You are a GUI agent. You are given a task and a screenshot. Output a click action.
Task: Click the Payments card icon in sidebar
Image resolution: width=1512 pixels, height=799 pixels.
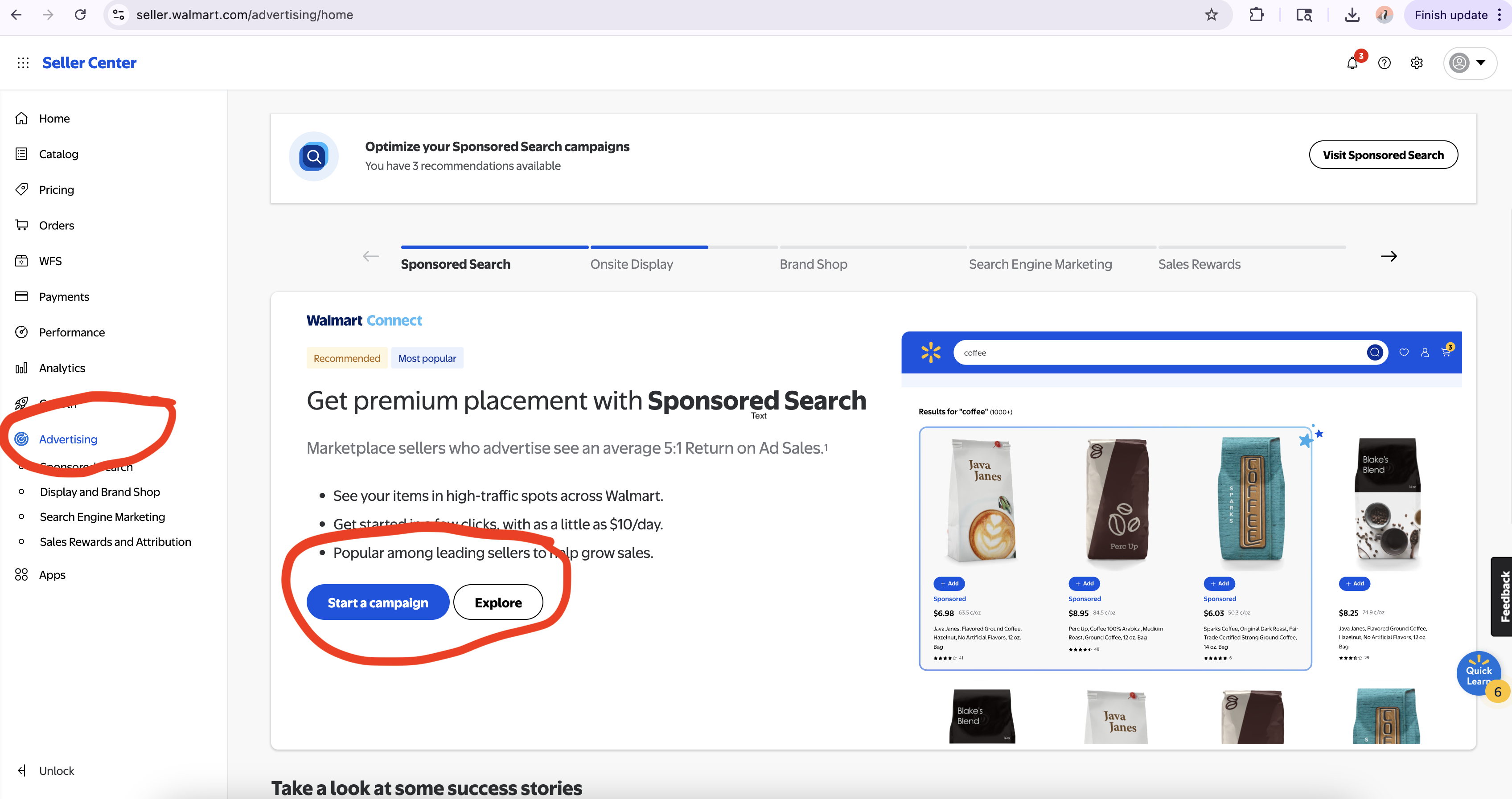coord(21,296)
